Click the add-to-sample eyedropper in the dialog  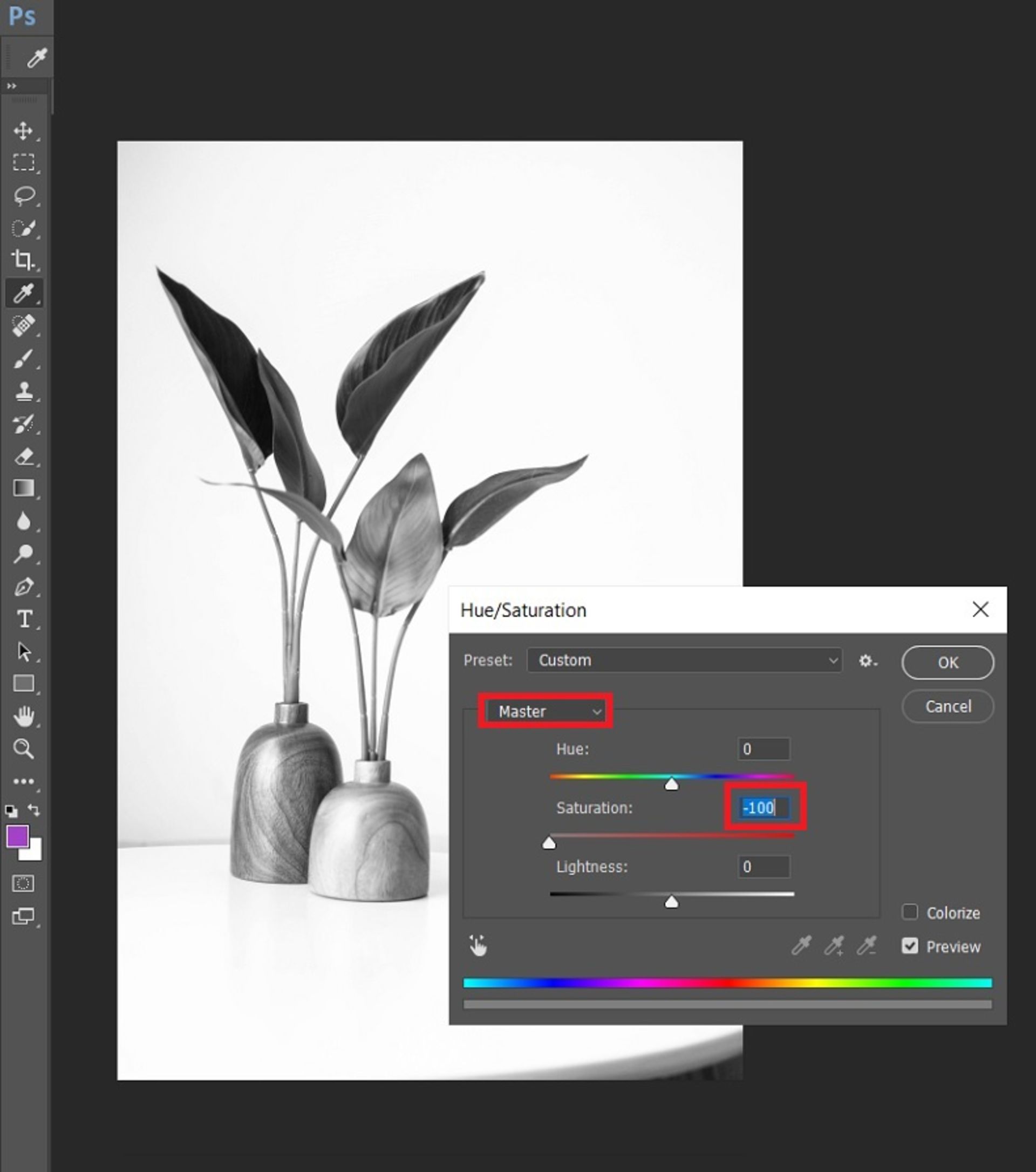coord(835,946)
